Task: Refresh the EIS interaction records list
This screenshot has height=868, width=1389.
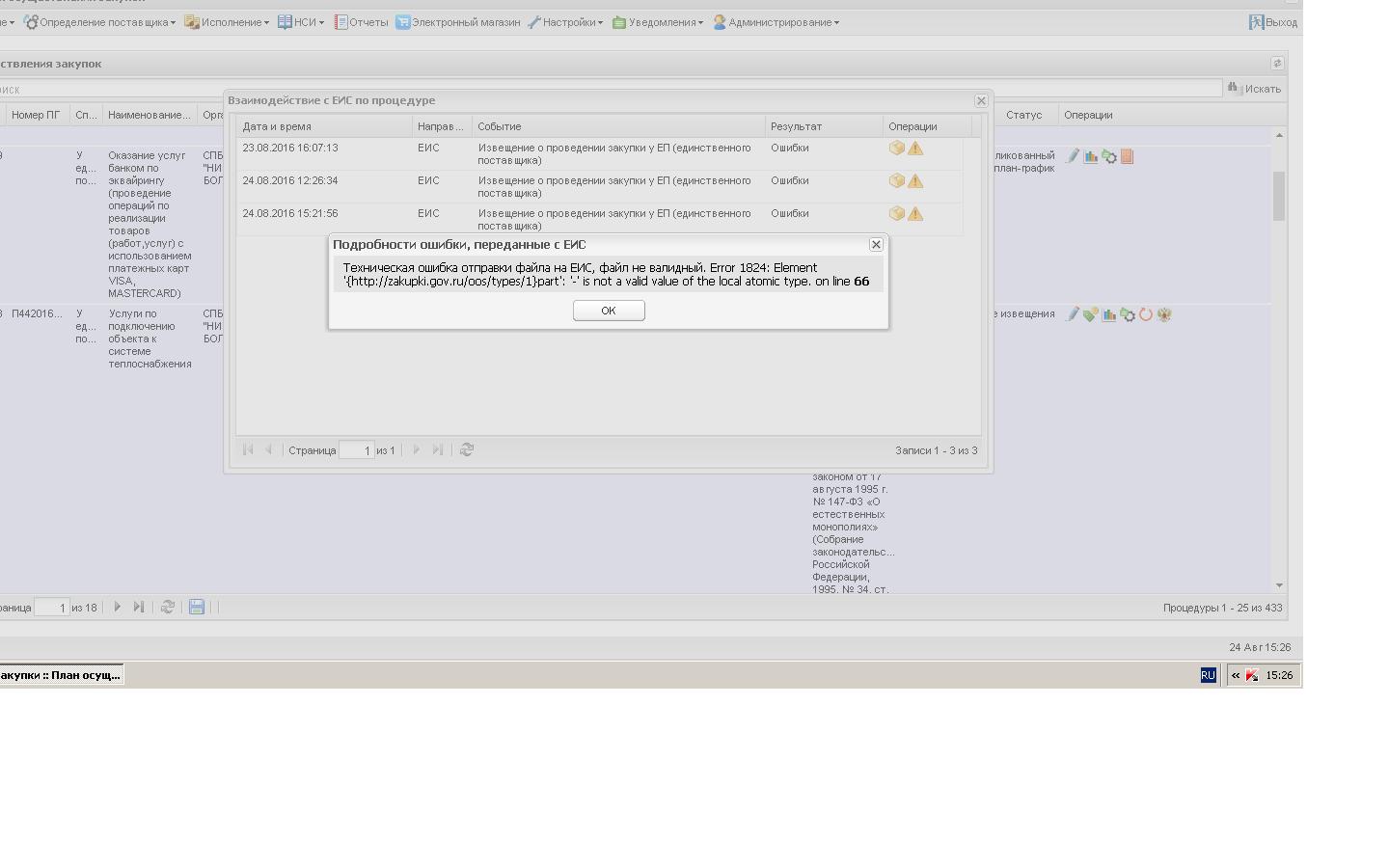Action: 467,449
